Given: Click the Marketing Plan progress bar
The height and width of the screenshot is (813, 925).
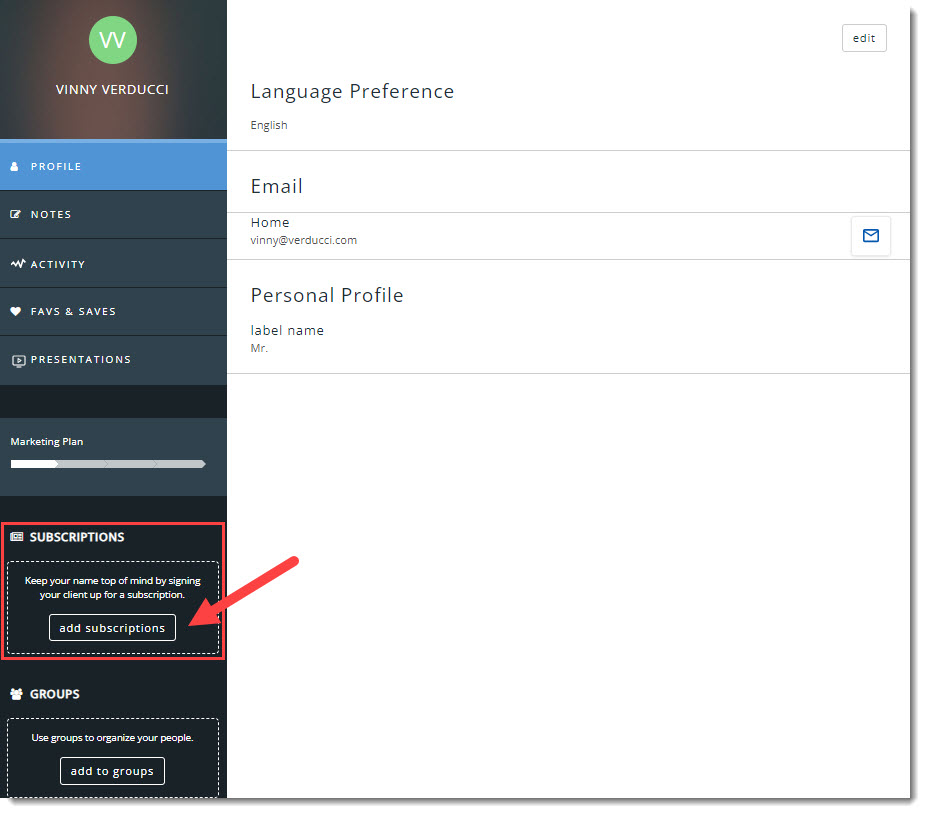Looking at the screenshot, I should [x=108, y=464].
